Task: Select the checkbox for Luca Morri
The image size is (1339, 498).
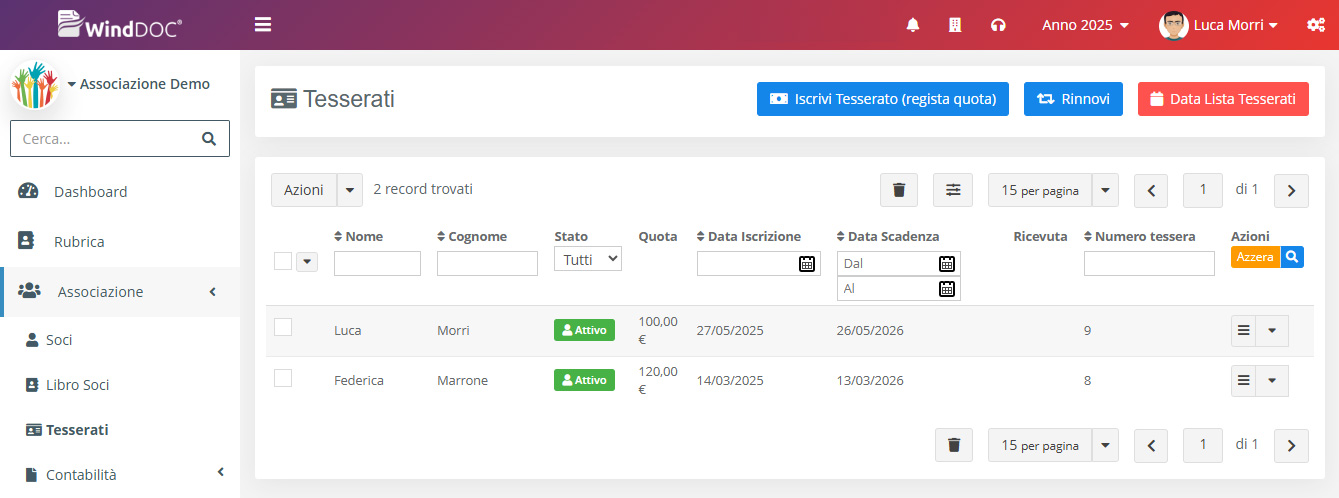Action: click(x=283, y=327)
